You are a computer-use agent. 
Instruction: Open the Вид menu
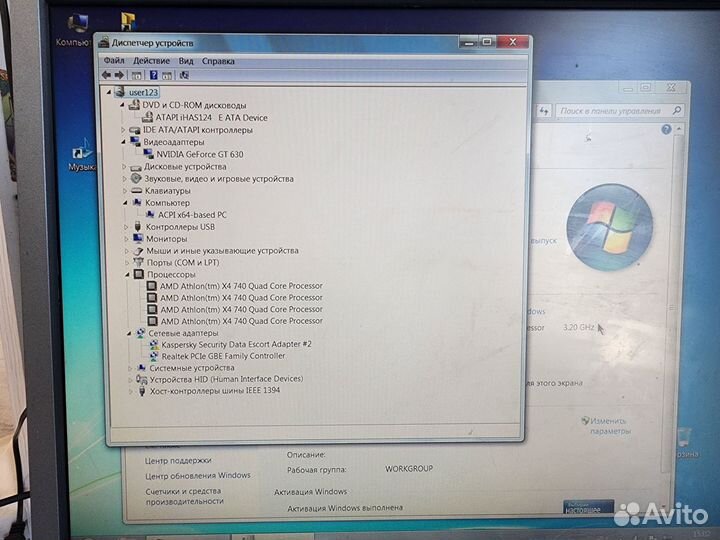click(x=186, y=61)
